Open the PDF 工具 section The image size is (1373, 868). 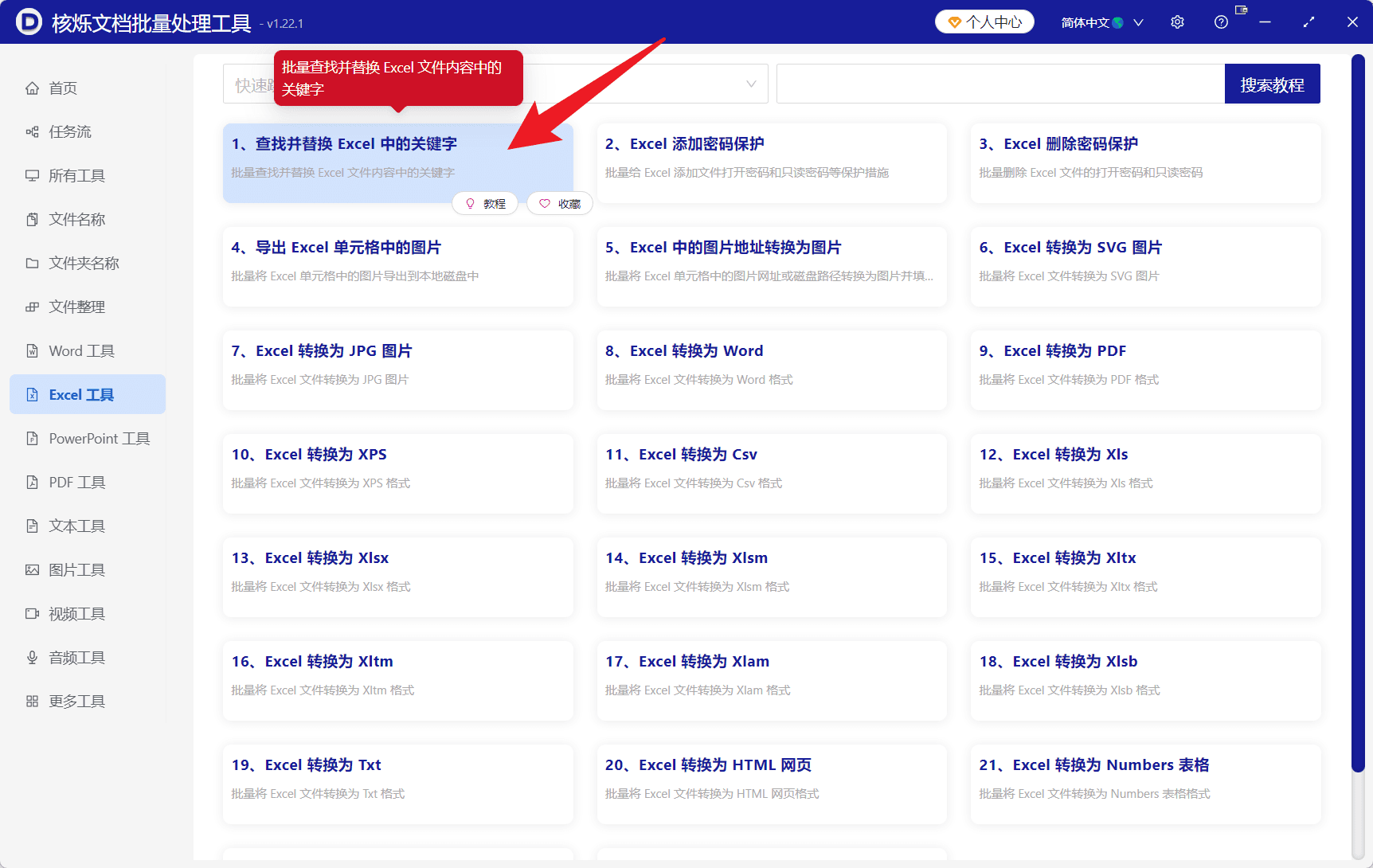pyautogui.click(x=76, y=482)
